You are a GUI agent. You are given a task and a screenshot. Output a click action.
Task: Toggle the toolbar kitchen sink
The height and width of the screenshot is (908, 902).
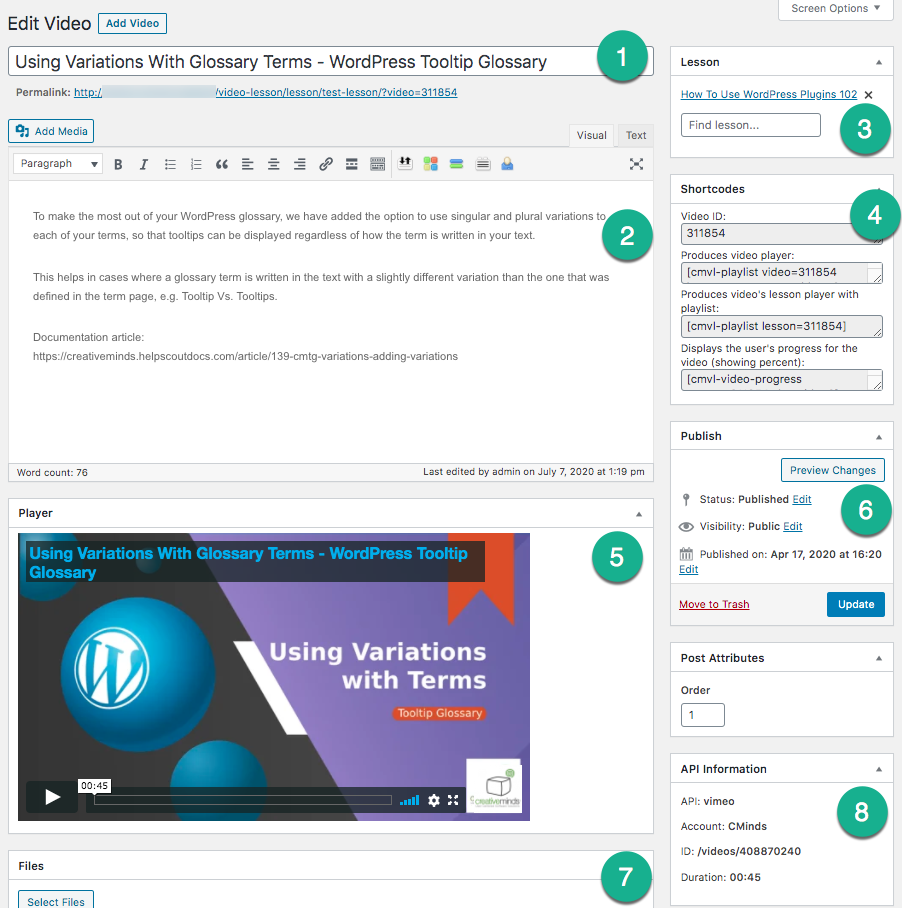tap(377, 164)
